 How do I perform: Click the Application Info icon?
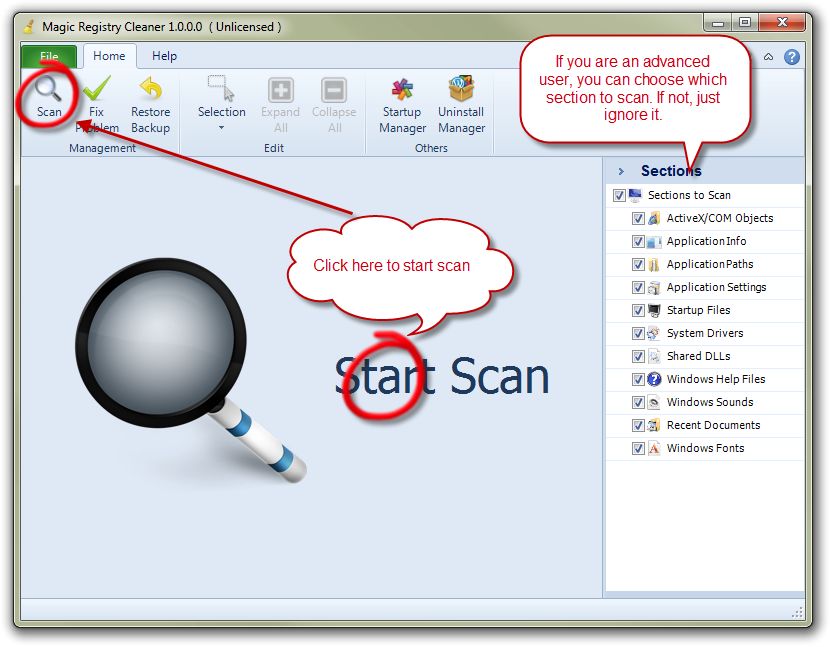(x=654, y=241)
